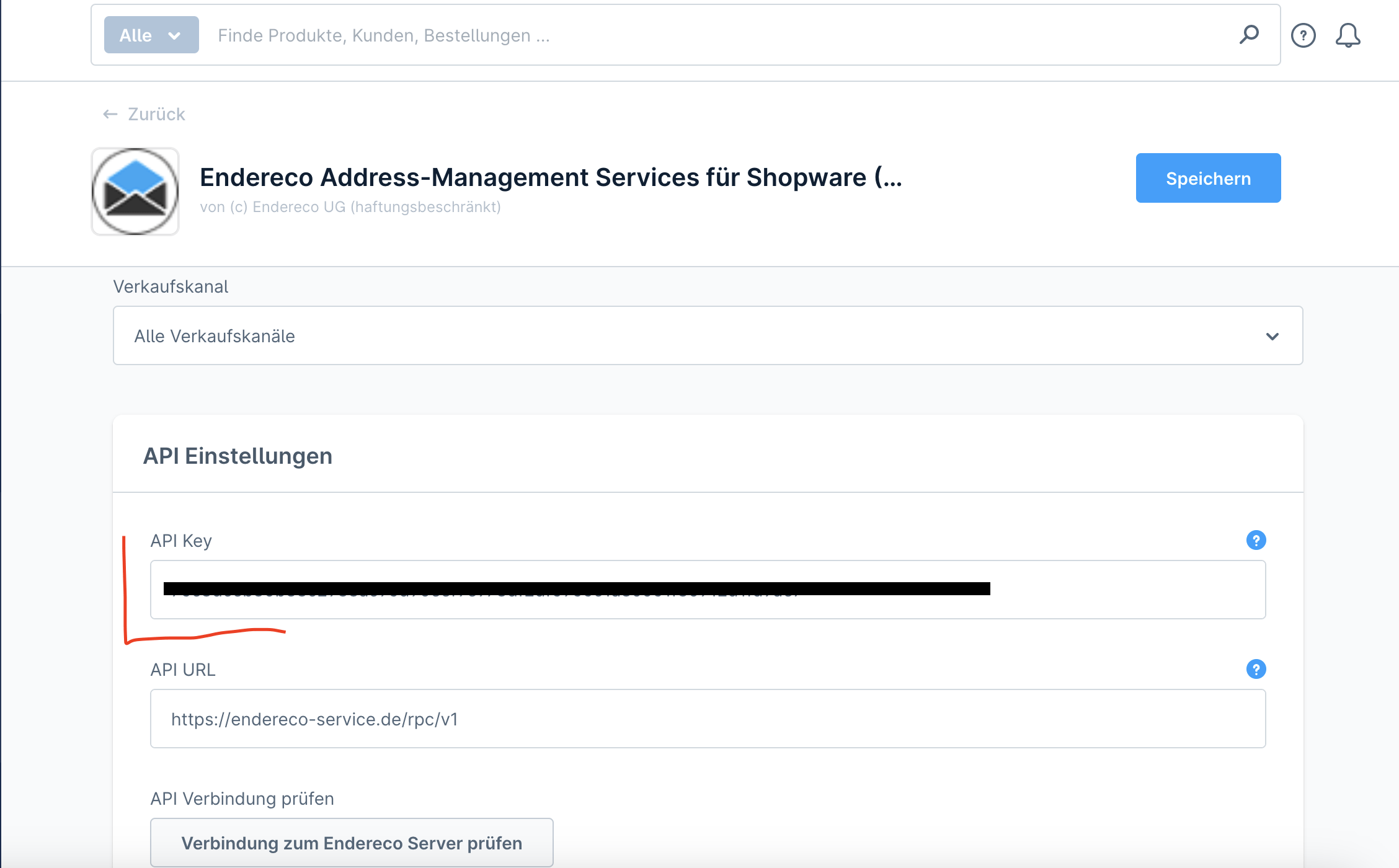Click the API Verbindung prüfen label

tap(242, 799)
